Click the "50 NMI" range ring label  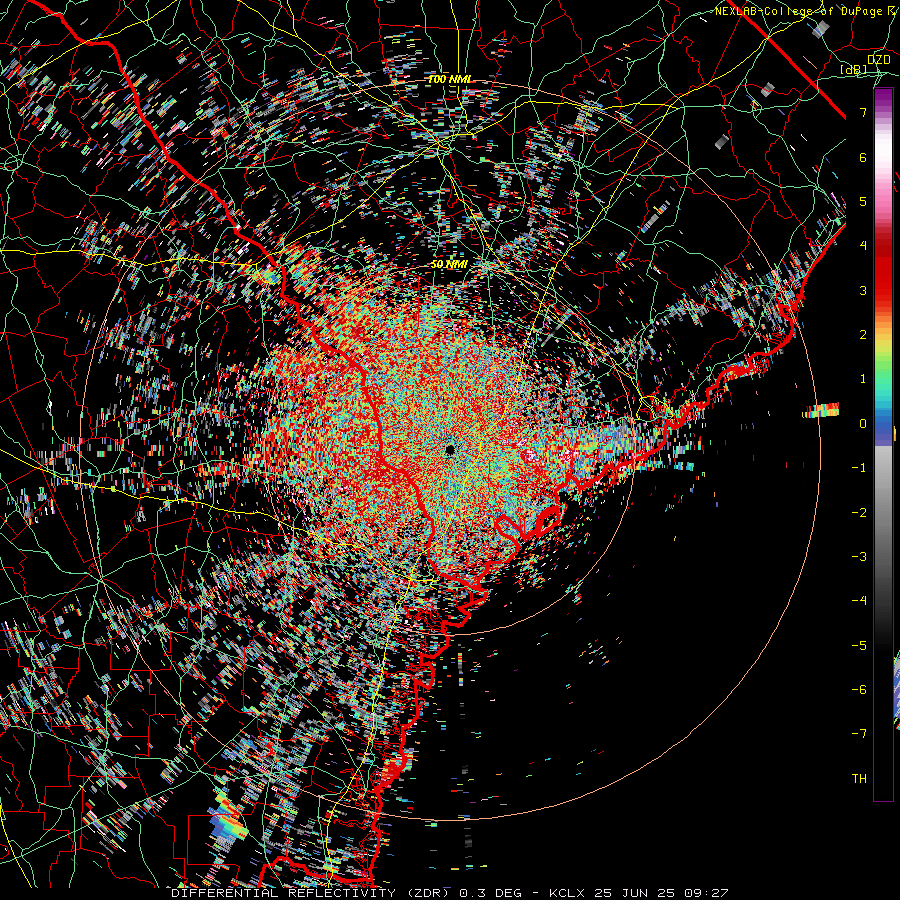click(449, 264)
